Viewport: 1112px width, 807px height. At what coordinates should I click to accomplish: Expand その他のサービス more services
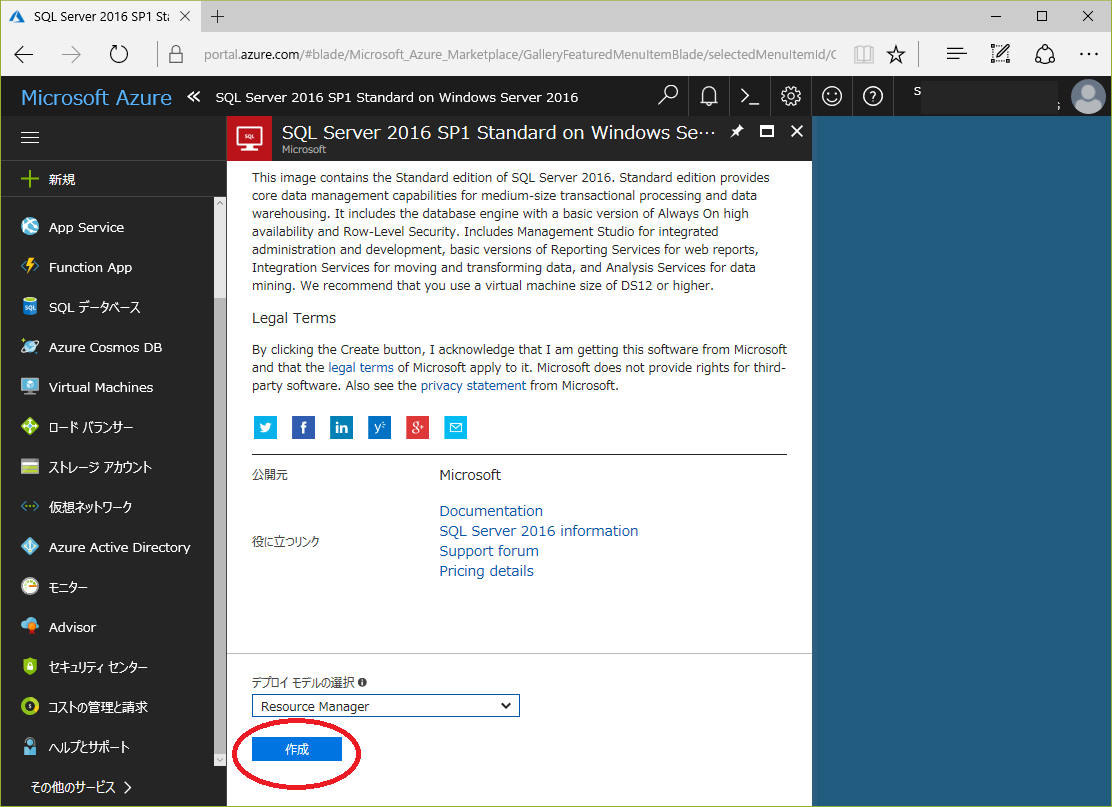click(x=81, y=787)
